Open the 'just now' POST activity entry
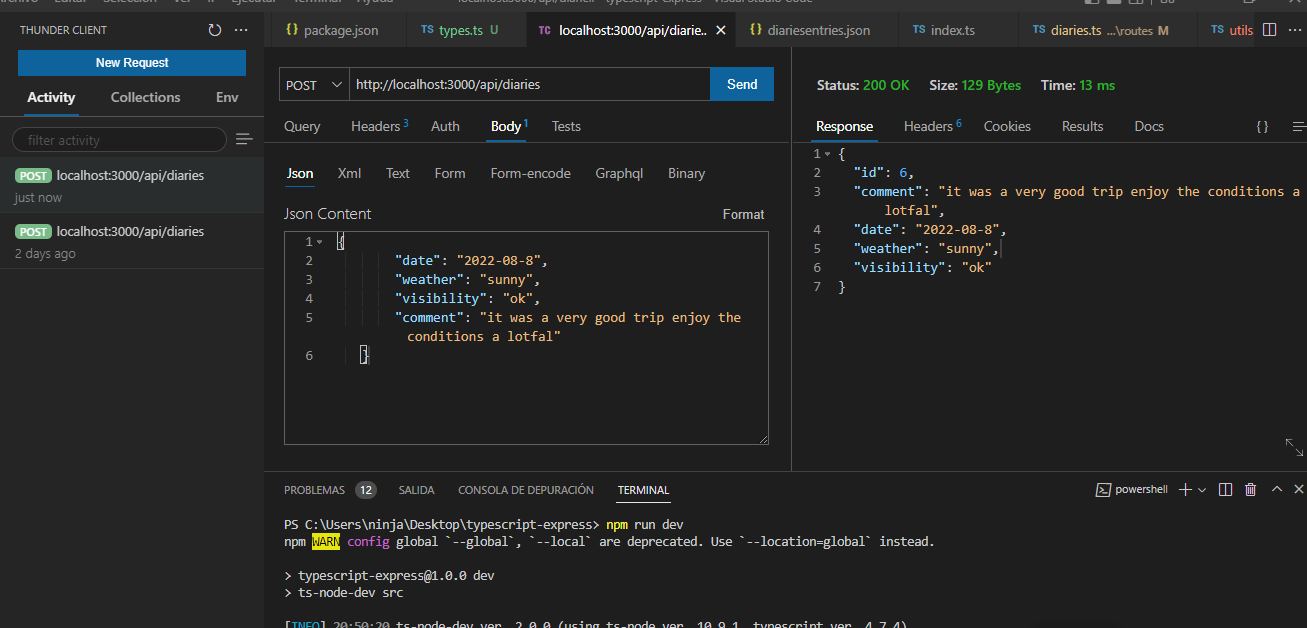 point(132,185)
